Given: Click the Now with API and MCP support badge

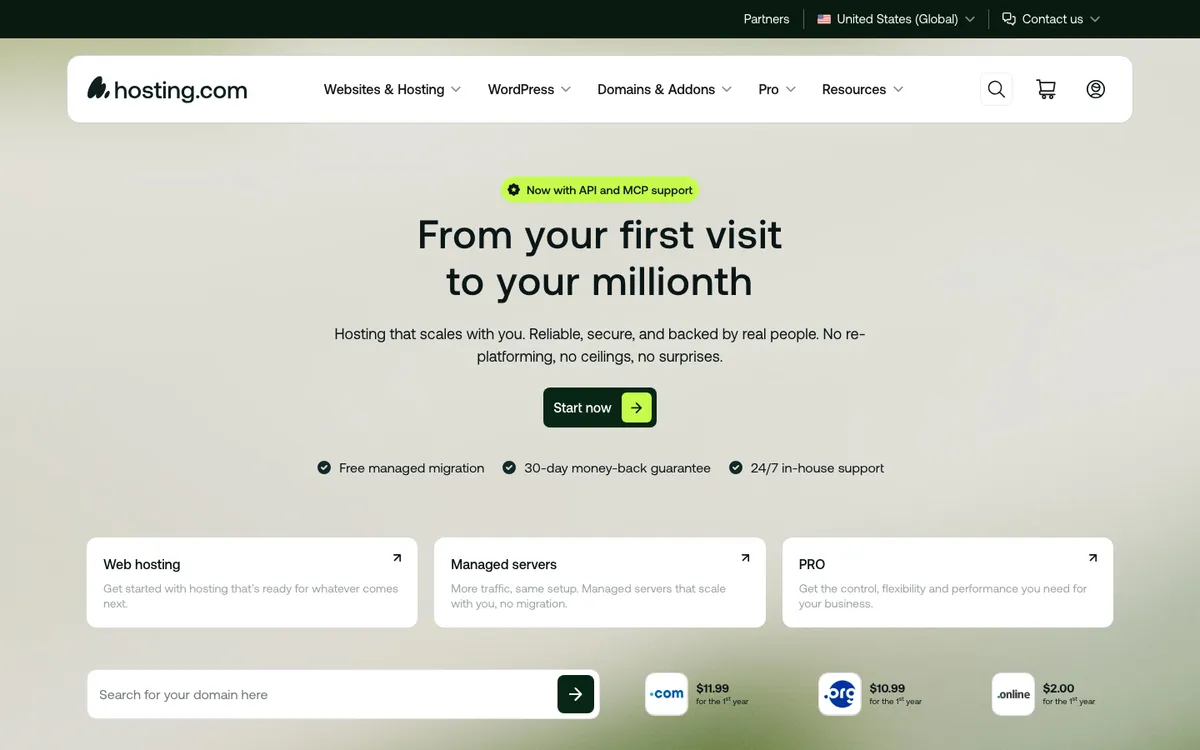Looking at the screenshot, I should [x=600, y=190].
